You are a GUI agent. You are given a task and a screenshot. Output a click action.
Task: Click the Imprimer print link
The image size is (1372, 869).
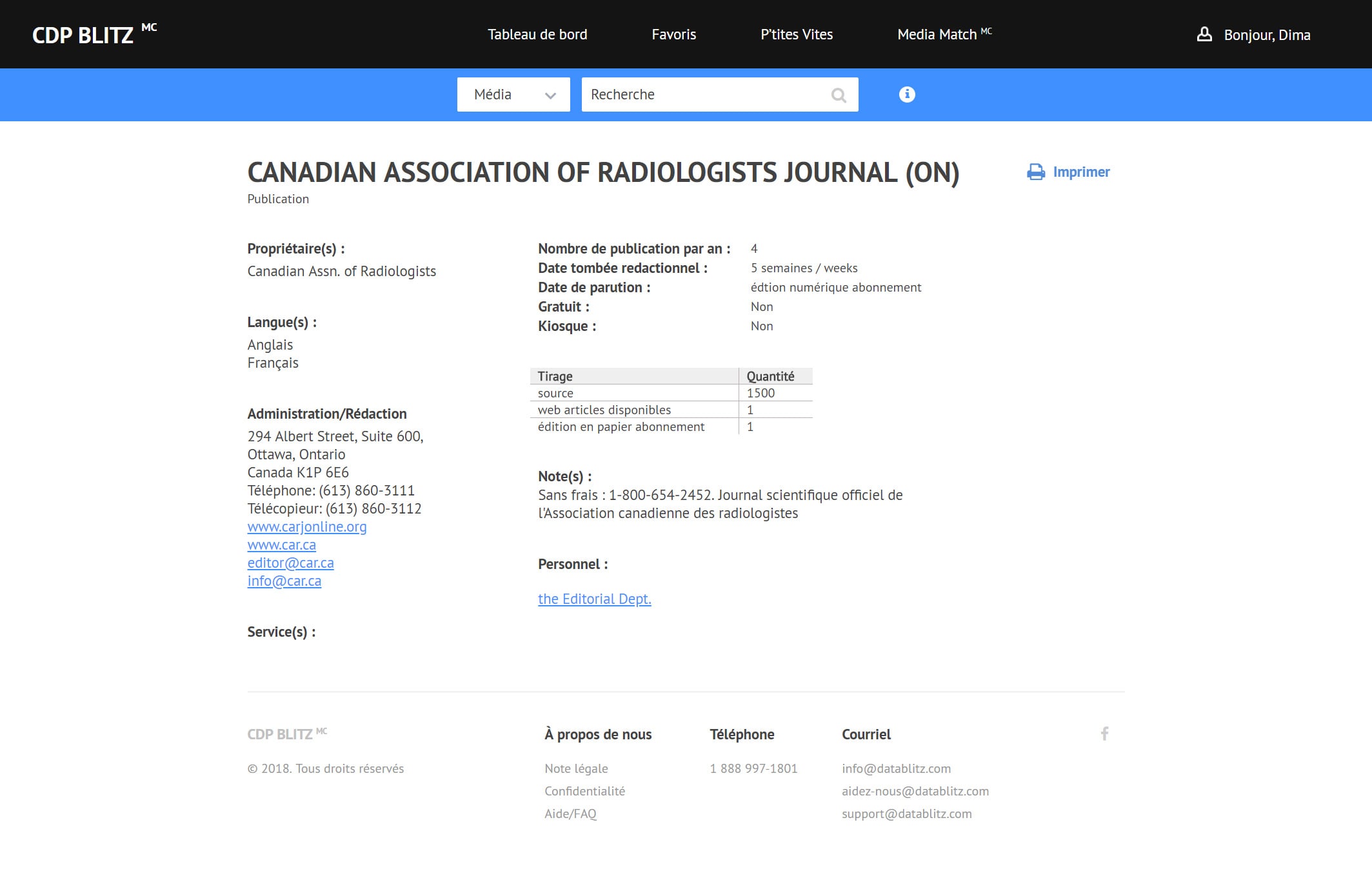point(1081,172)
